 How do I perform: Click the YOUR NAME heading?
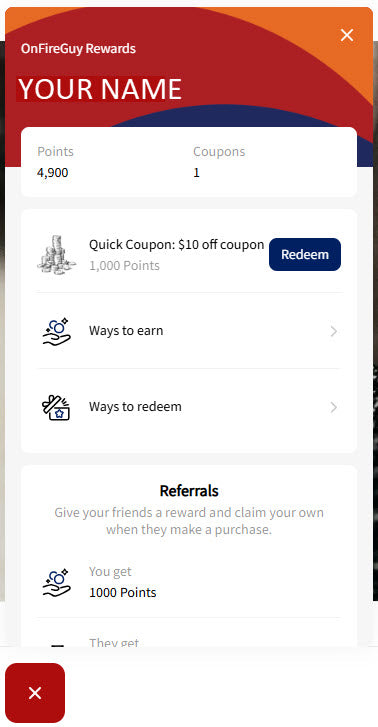[x=100, y=89]
